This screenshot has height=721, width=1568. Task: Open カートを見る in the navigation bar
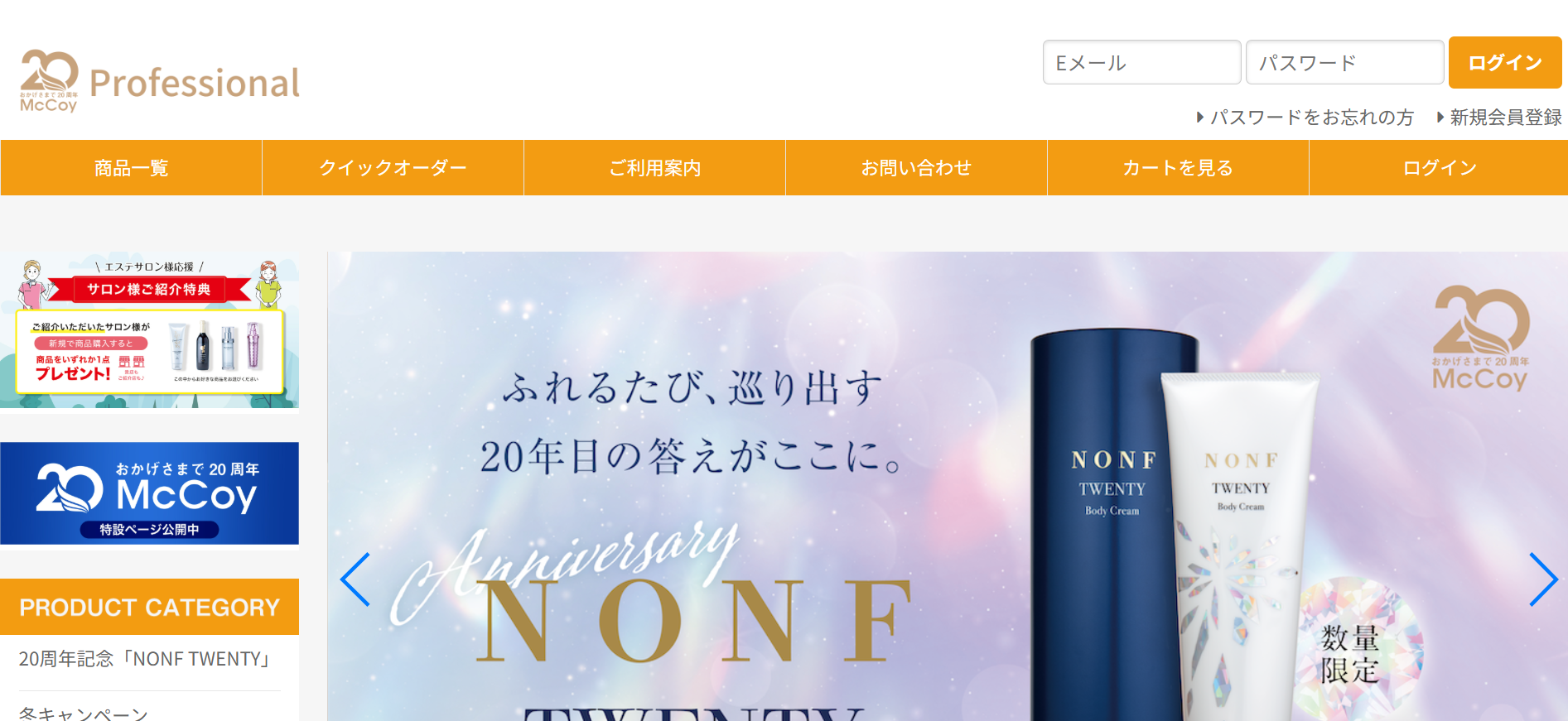click(x=1178, y=168)
